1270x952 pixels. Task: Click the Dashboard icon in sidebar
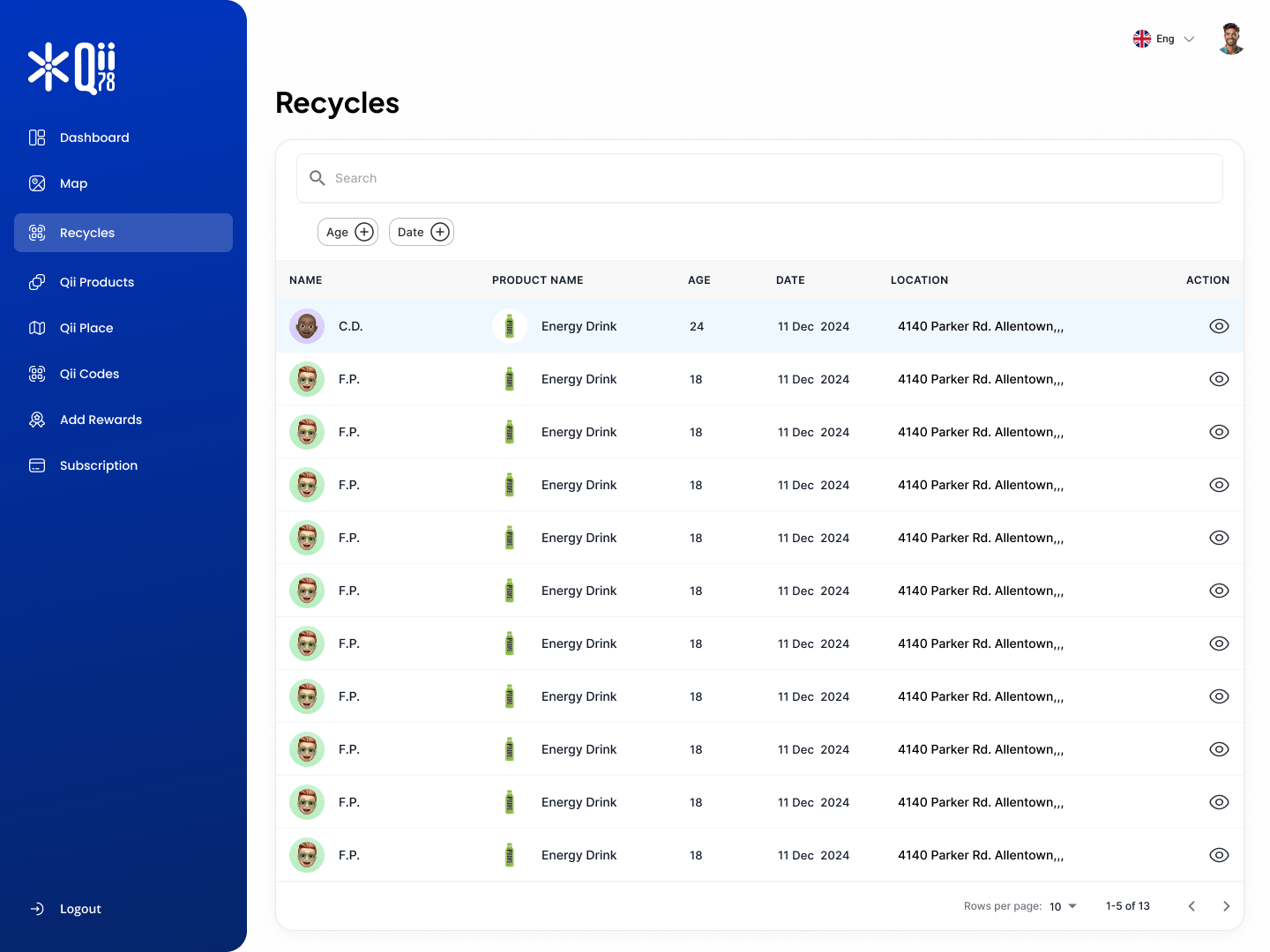[x=37, y=138]
